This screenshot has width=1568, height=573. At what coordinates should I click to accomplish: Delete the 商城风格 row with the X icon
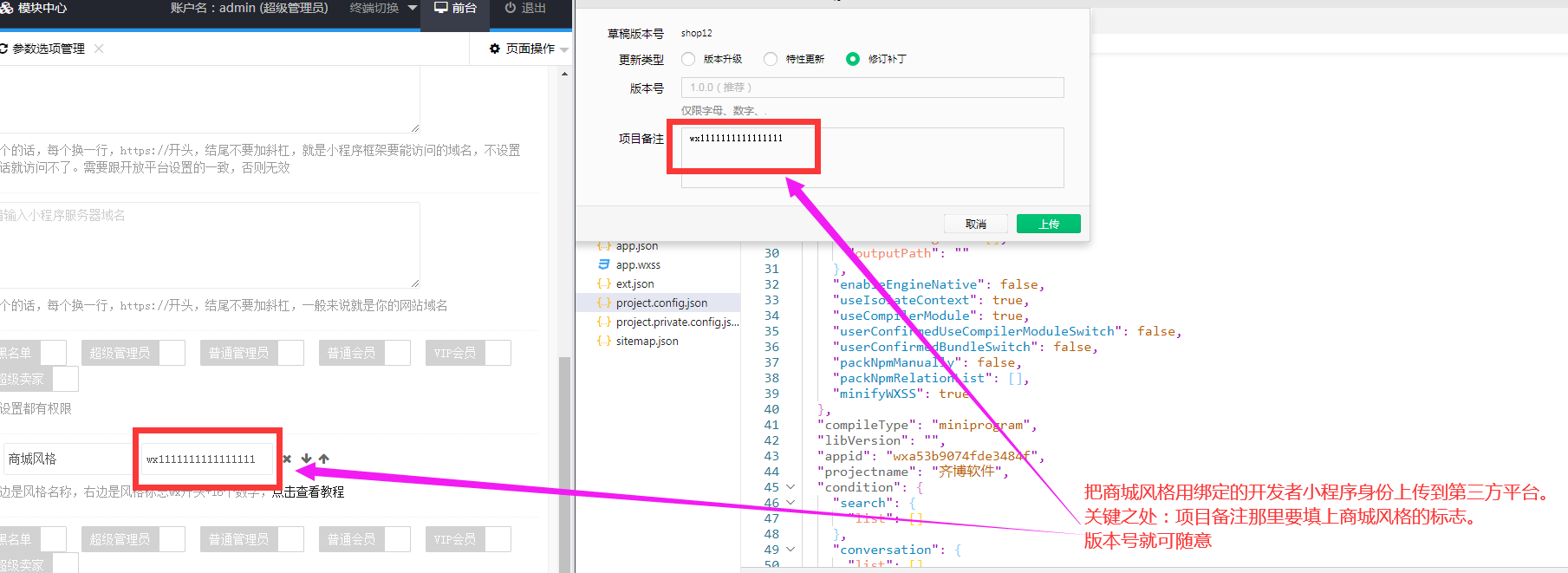[287, 459]
